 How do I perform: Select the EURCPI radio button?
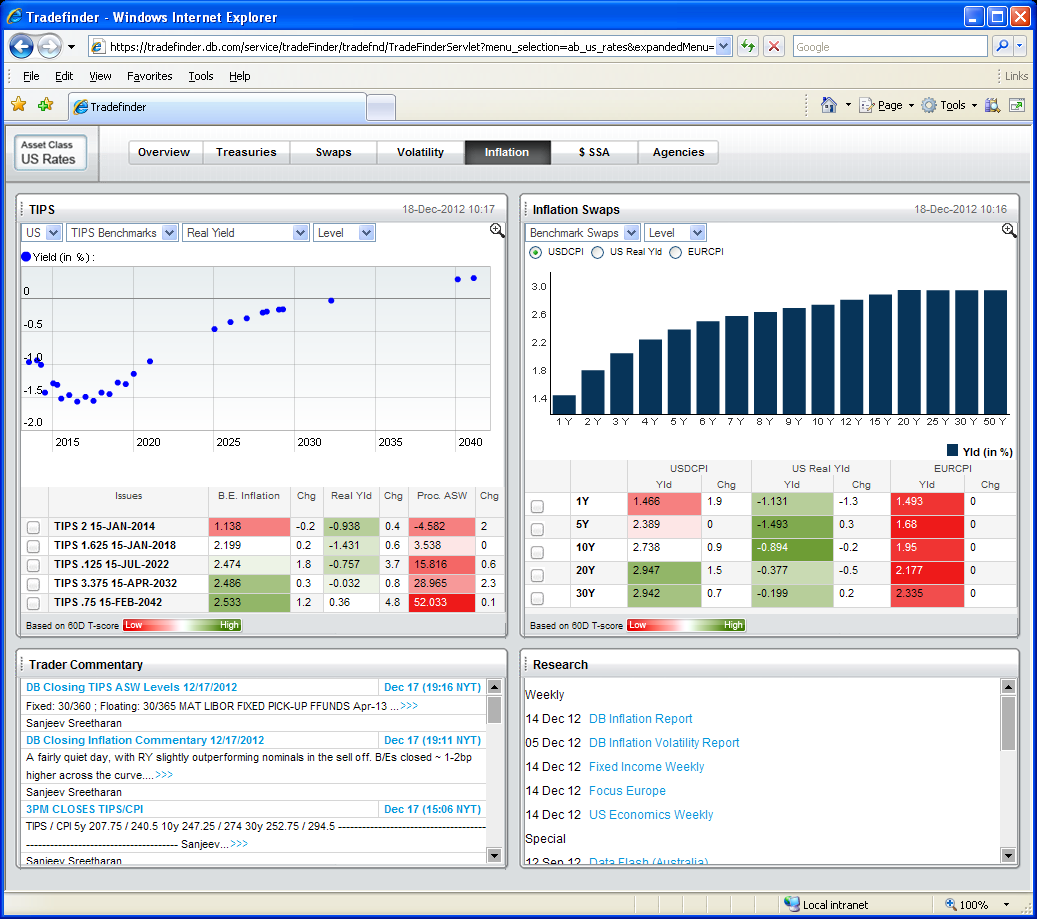pyautogui.click(x=676, y=252)
